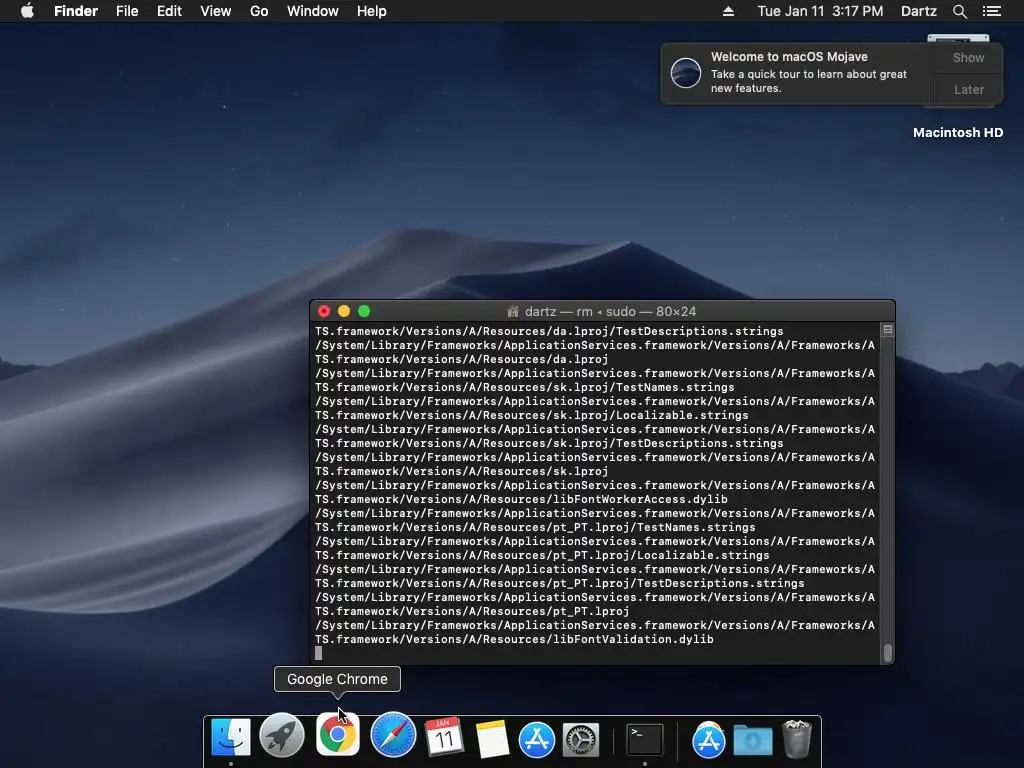Click the libFontValidation.dylib line

(x=514, y=639)
